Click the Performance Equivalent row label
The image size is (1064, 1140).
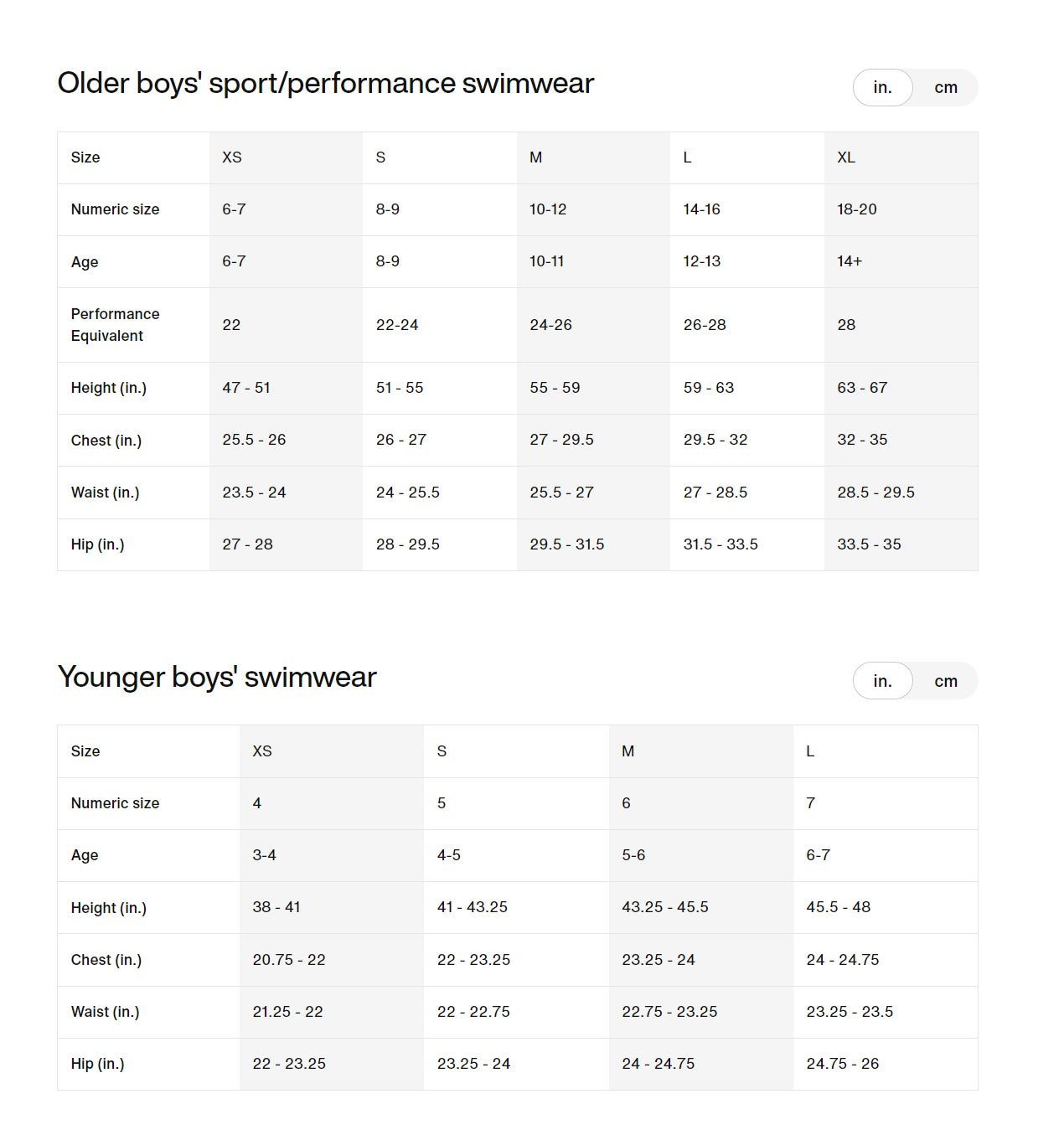click(115, 325)
